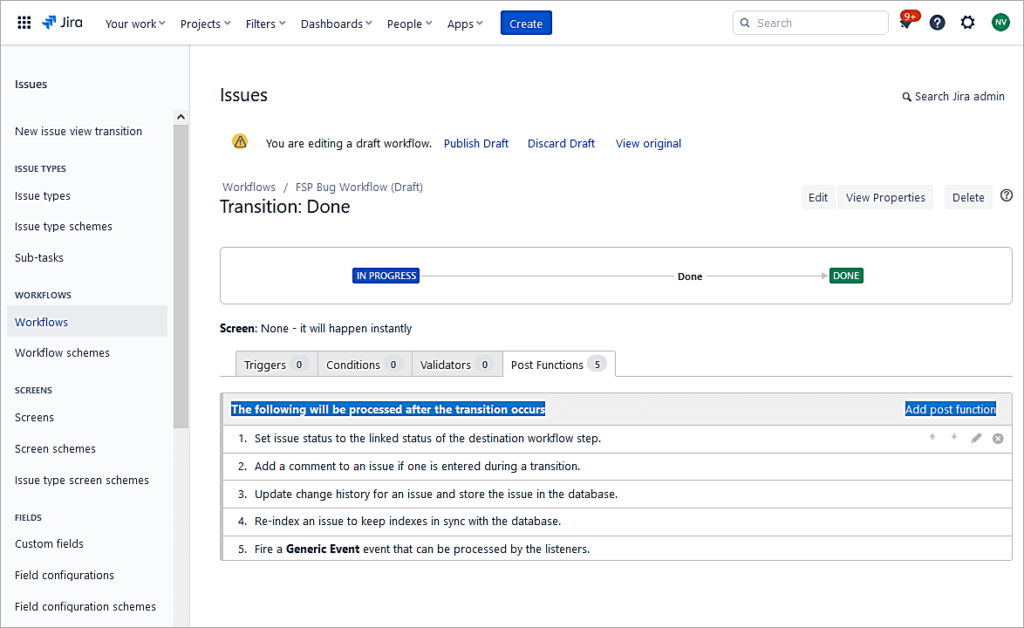
Task: Open the notifications bell
Action: pyautogui.click(x=906, y=23)
